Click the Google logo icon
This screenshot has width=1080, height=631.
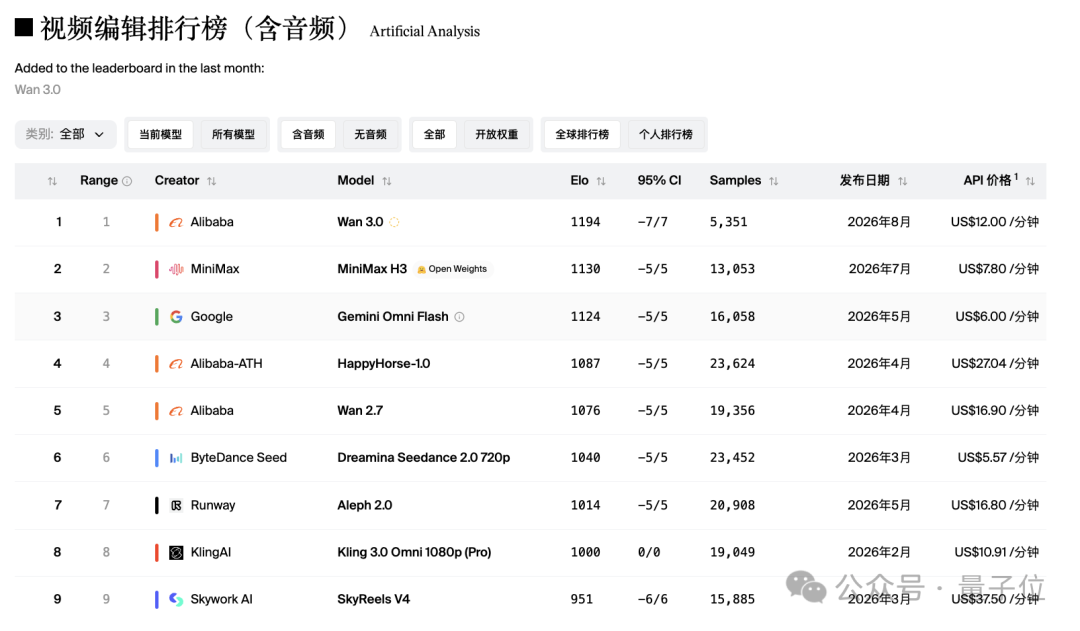(x=176, y=317)
